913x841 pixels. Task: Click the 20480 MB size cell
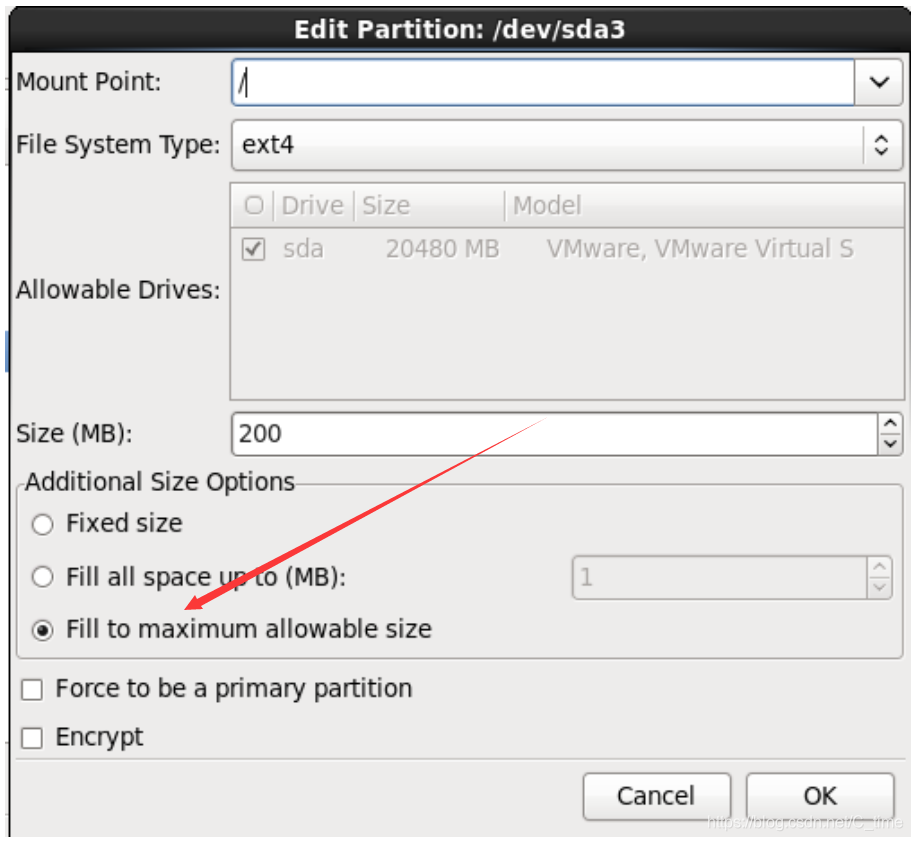tap(443, 249)
